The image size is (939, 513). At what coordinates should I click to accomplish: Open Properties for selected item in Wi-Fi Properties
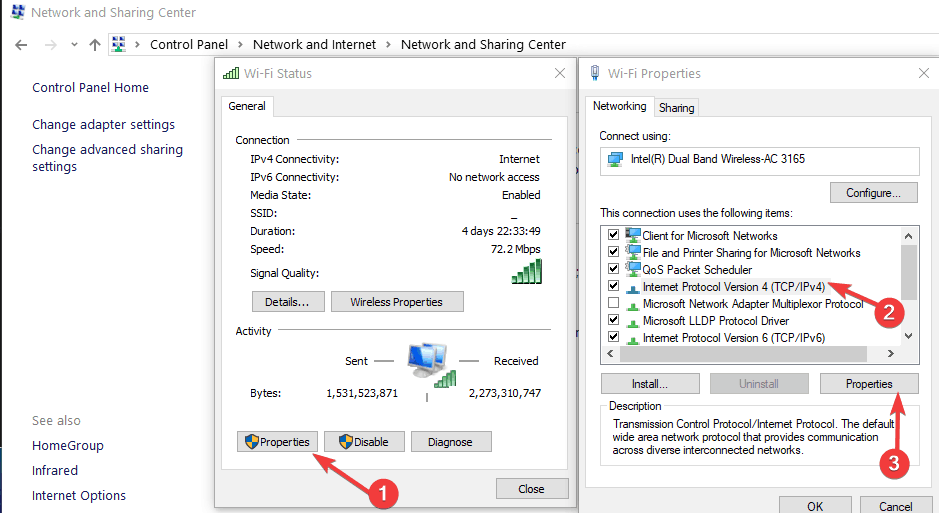tap(869, 384)
